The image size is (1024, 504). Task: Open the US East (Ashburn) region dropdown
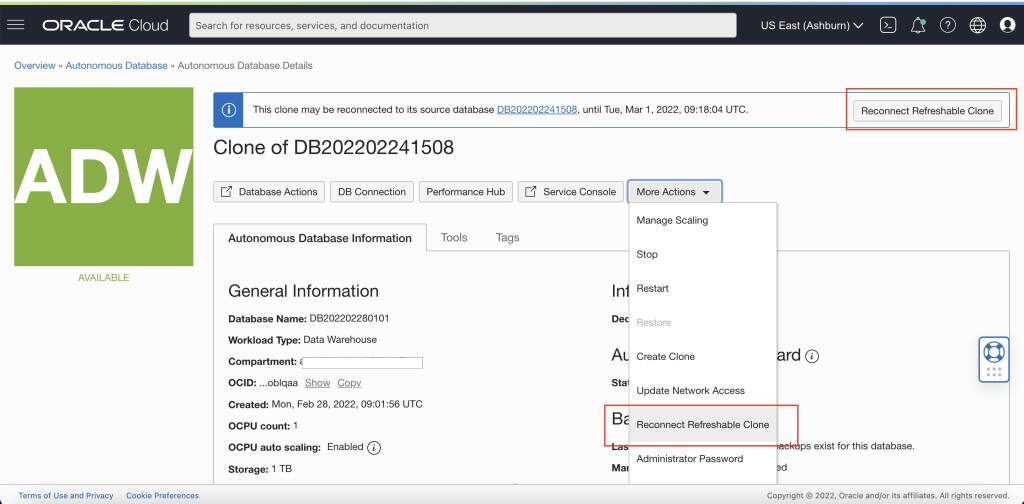812,25
